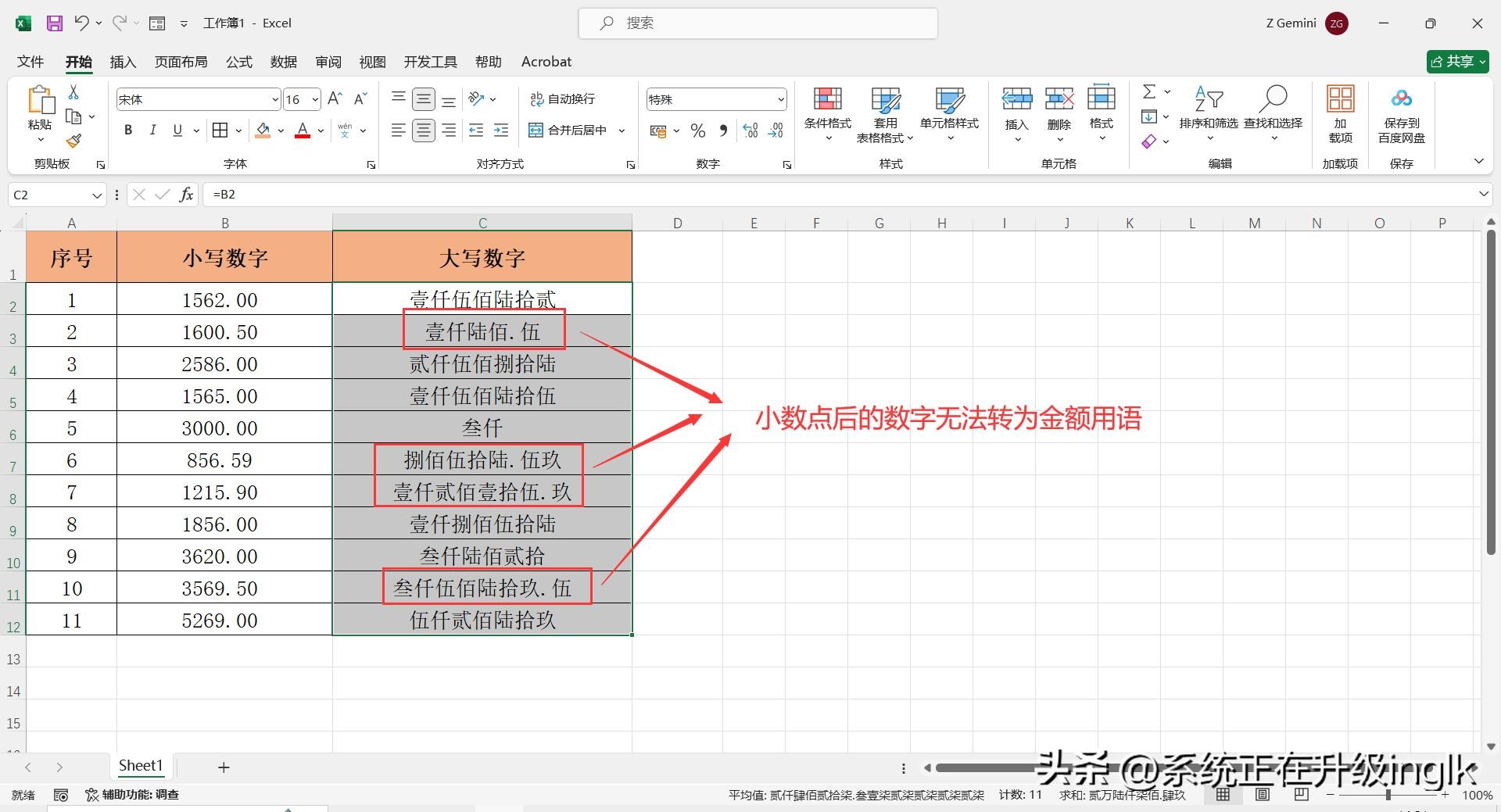The width and height of the screenshot is (1501, 812).
Task: Click the search box (搜索)
Action: point(758,23)
